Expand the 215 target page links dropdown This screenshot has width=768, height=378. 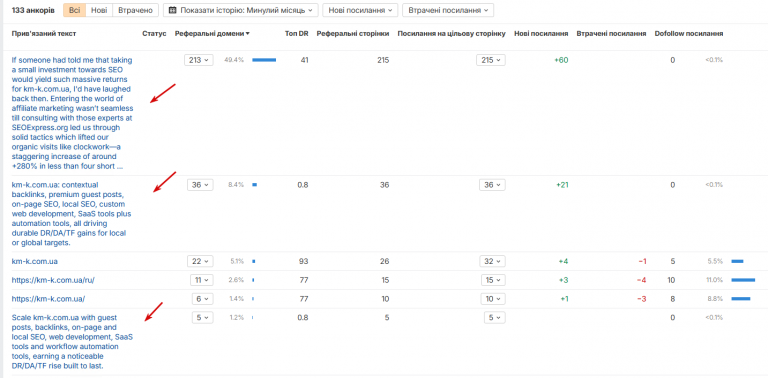pyautogui.click(x=491, y=60)
